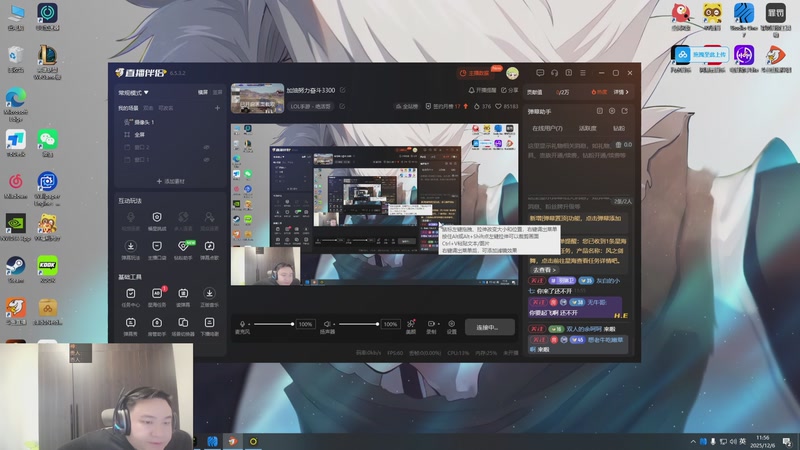Open 房管助手 moderator assistant
Image resolution: width=800 pixels, height=450 pixels.
click(x=157, y=326)
